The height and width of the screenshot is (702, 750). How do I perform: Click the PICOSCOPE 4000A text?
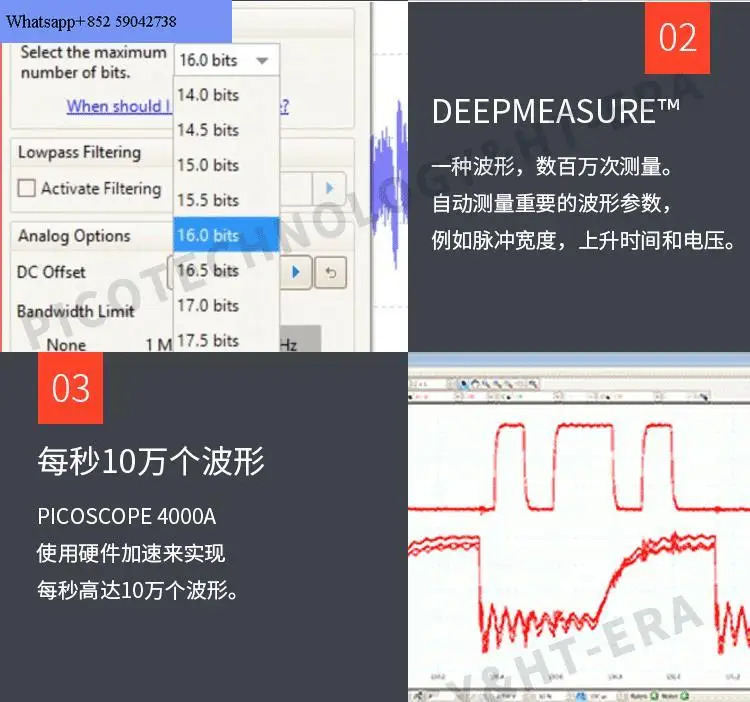(x=127, y=516)
